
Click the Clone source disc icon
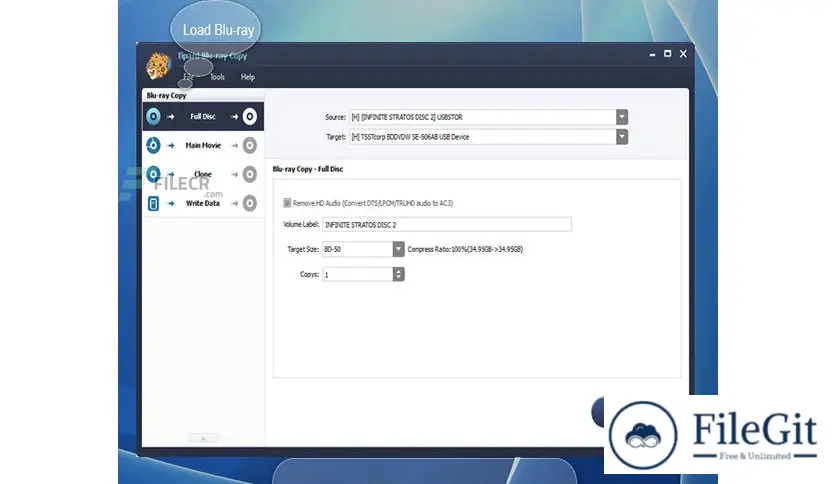[x=153, y=174]
